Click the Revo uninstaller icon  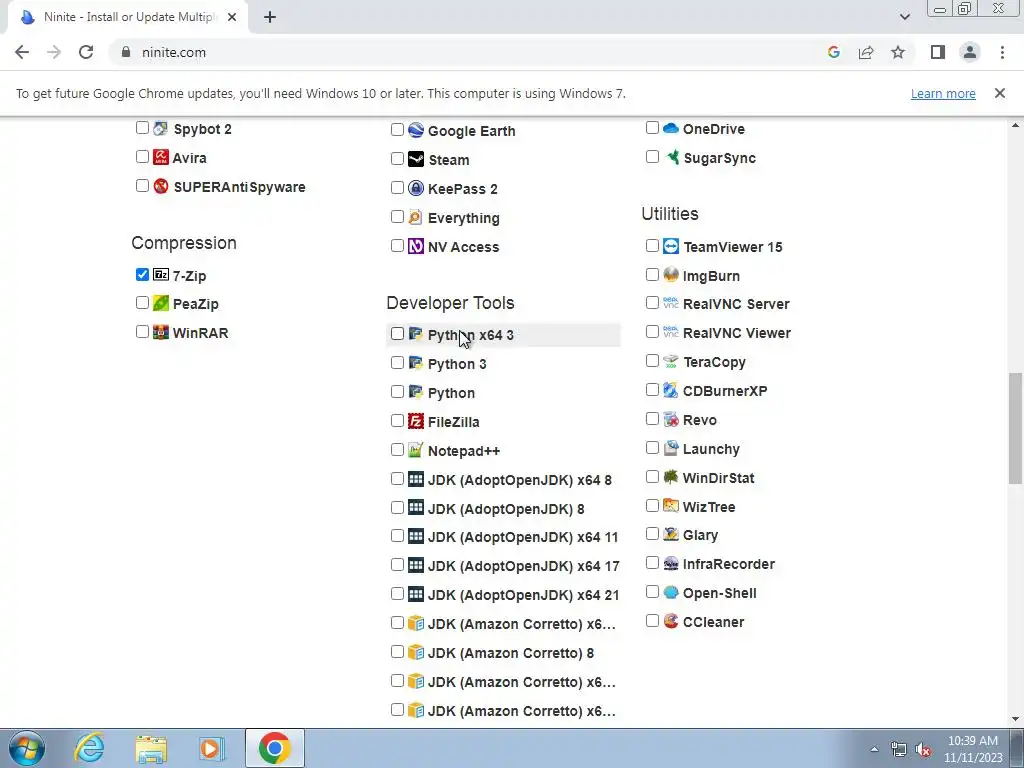(671, 419)
